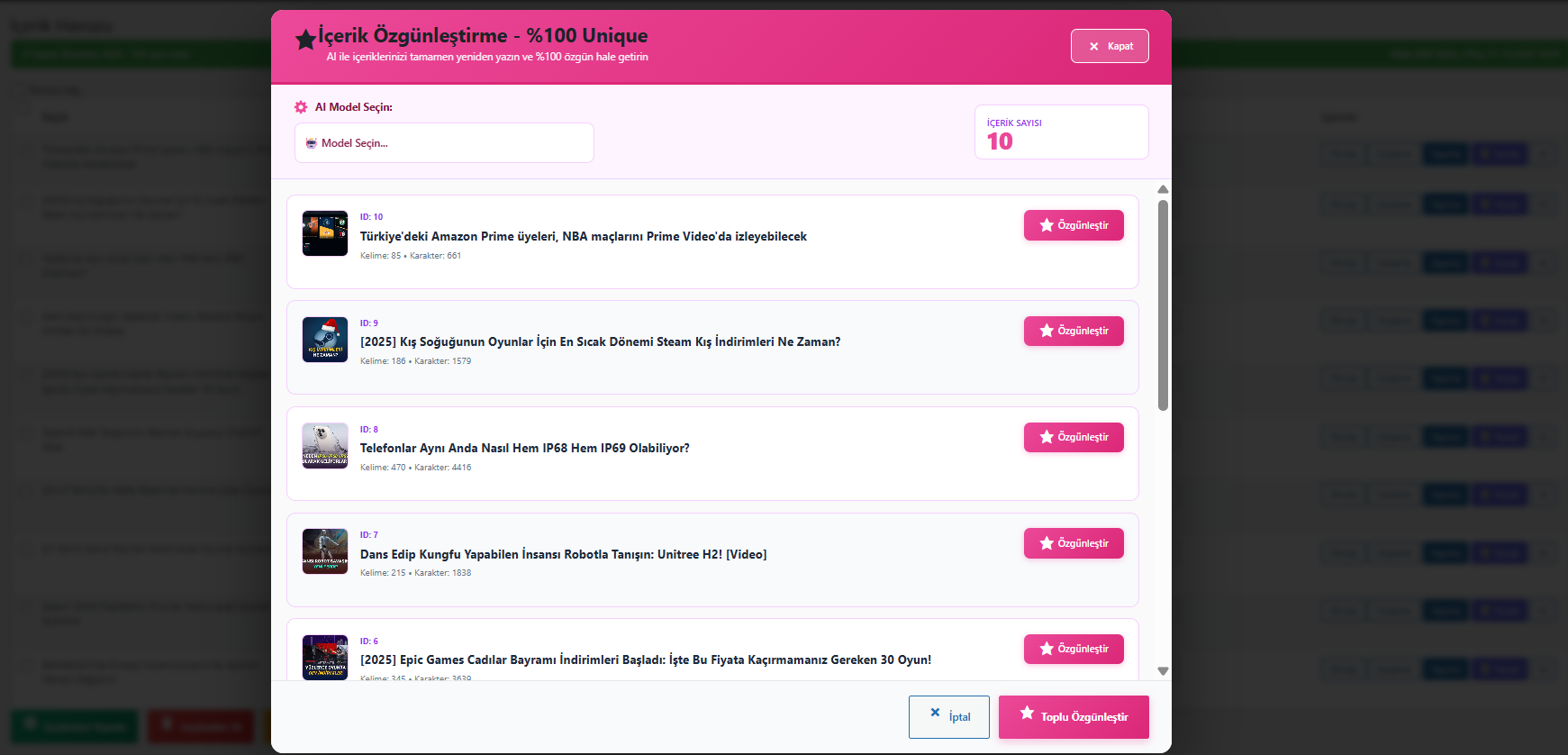The height and width of the screenshot is (755, 1568).
Task: Click Özgünleştir for the Epic Games Cadılar Bayramı article
Action: click(x=1074, y=649)
